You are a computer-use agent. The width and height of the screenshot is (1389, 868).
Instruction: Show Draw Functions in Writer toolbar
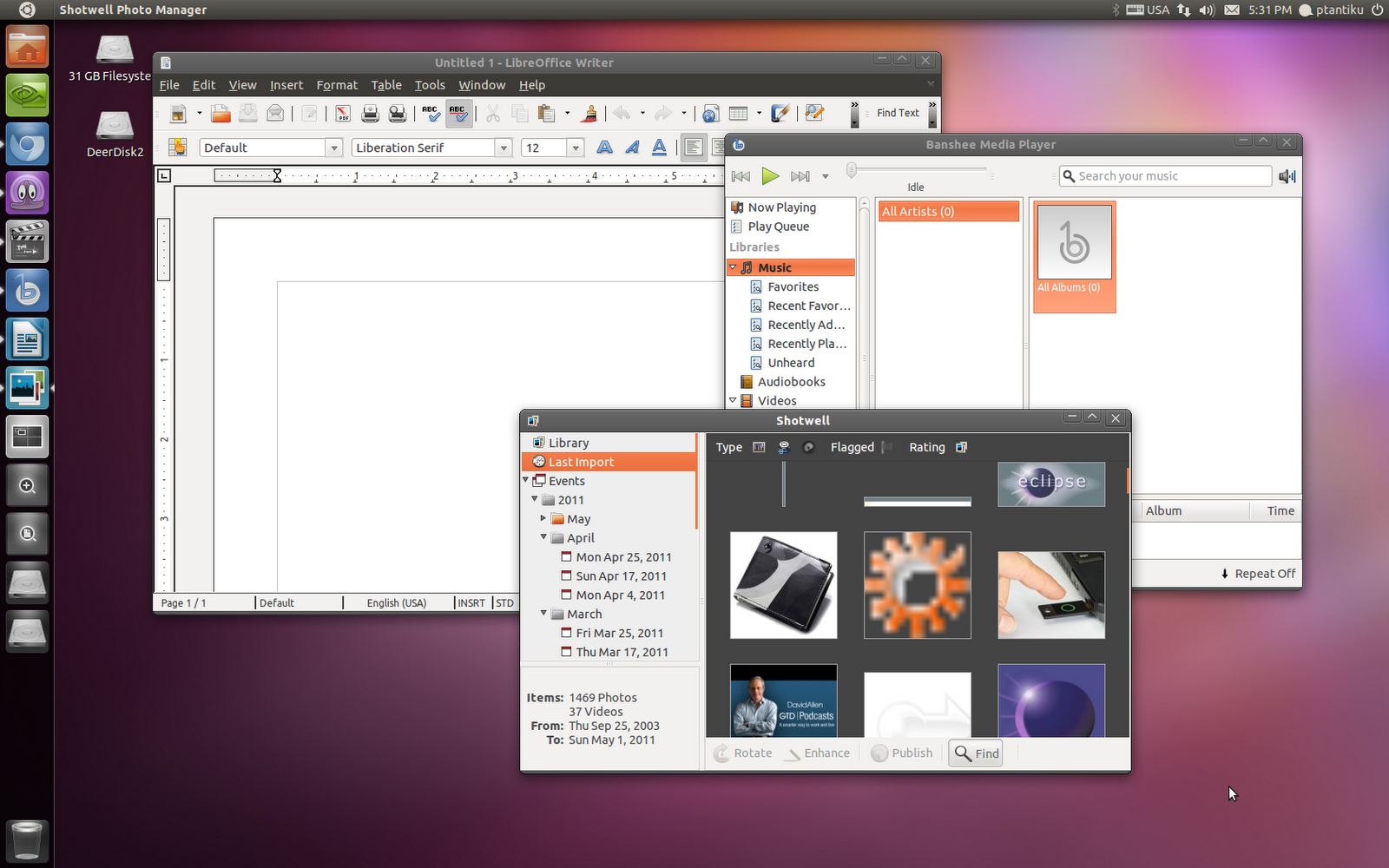pyautogui.click(x=780, y=114)
